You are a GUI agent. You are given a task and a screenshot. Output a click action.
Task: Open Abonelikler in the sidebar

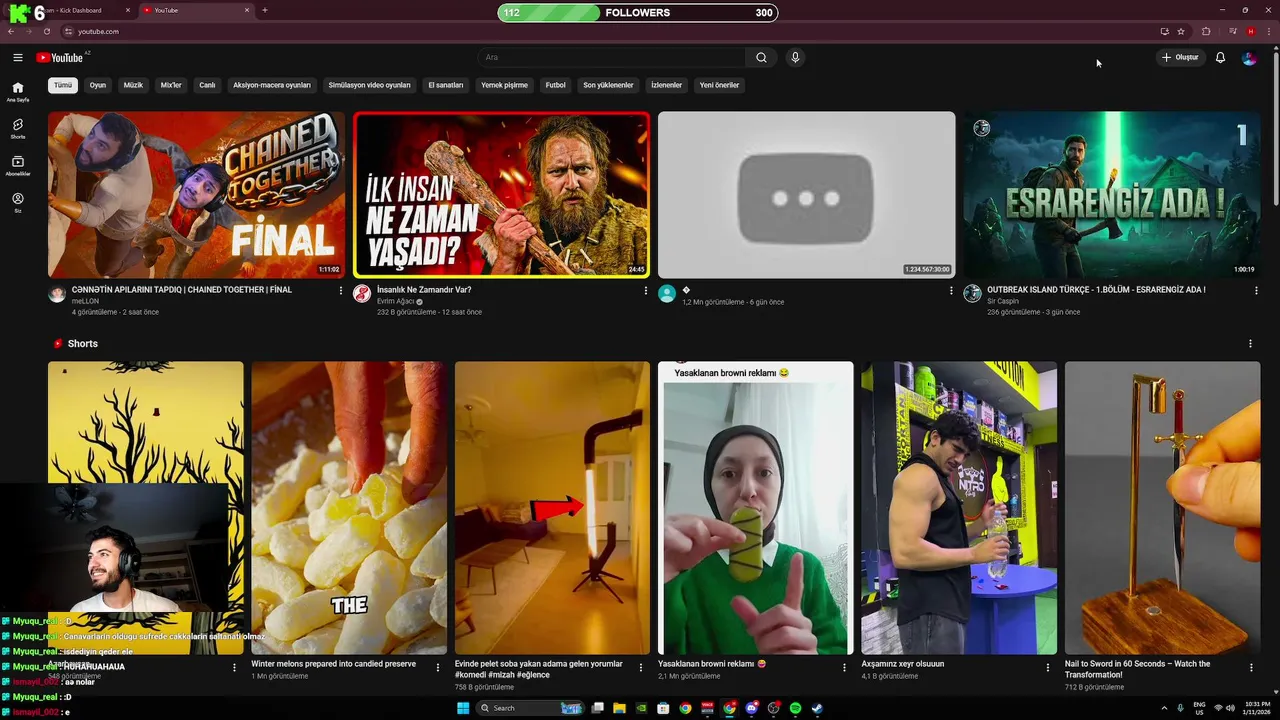click(18, 165)
